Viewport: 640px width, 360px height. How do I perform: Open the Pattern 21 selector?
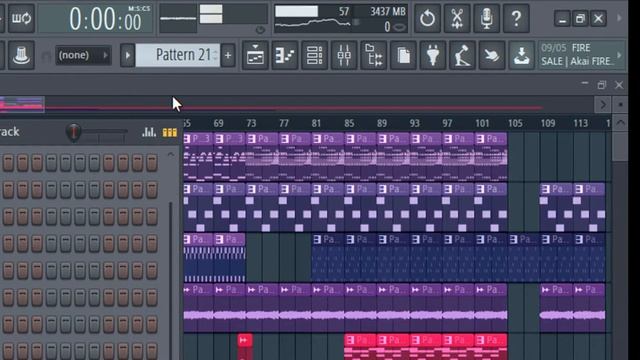179,55
